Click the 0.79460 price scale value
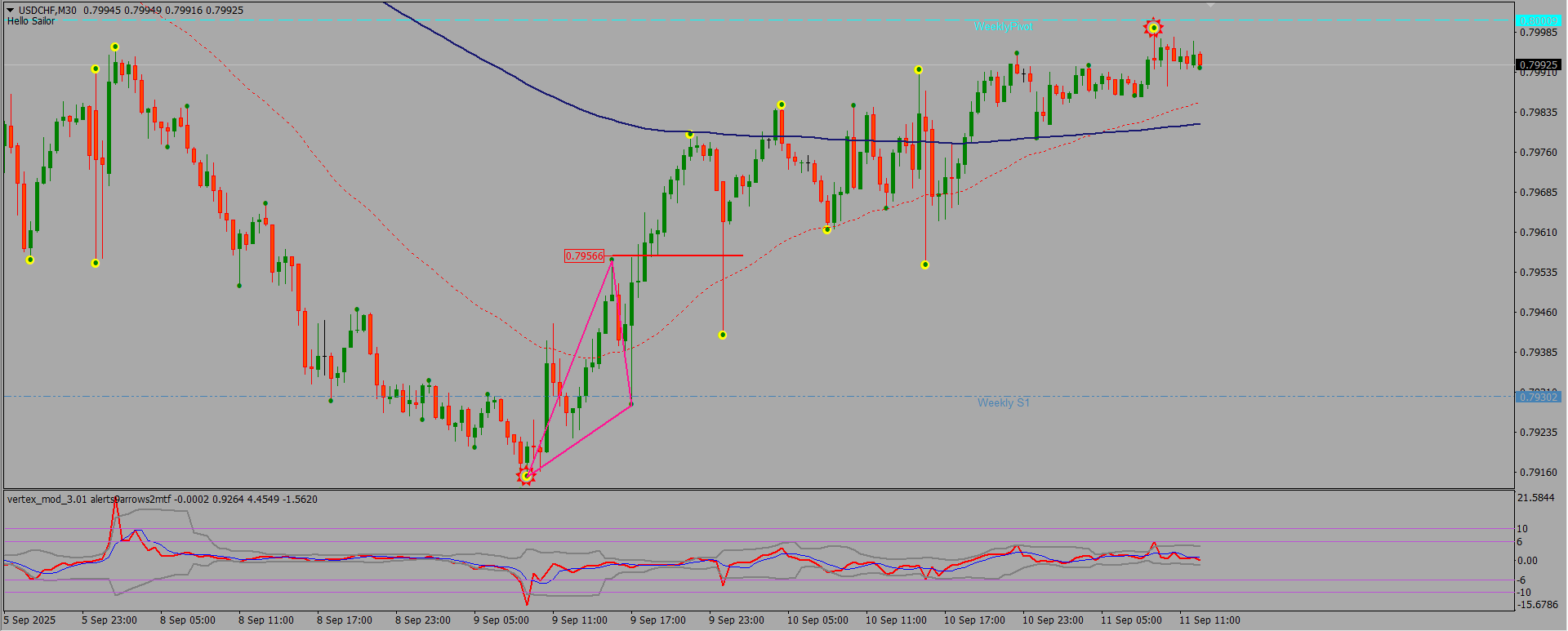 1539,313
